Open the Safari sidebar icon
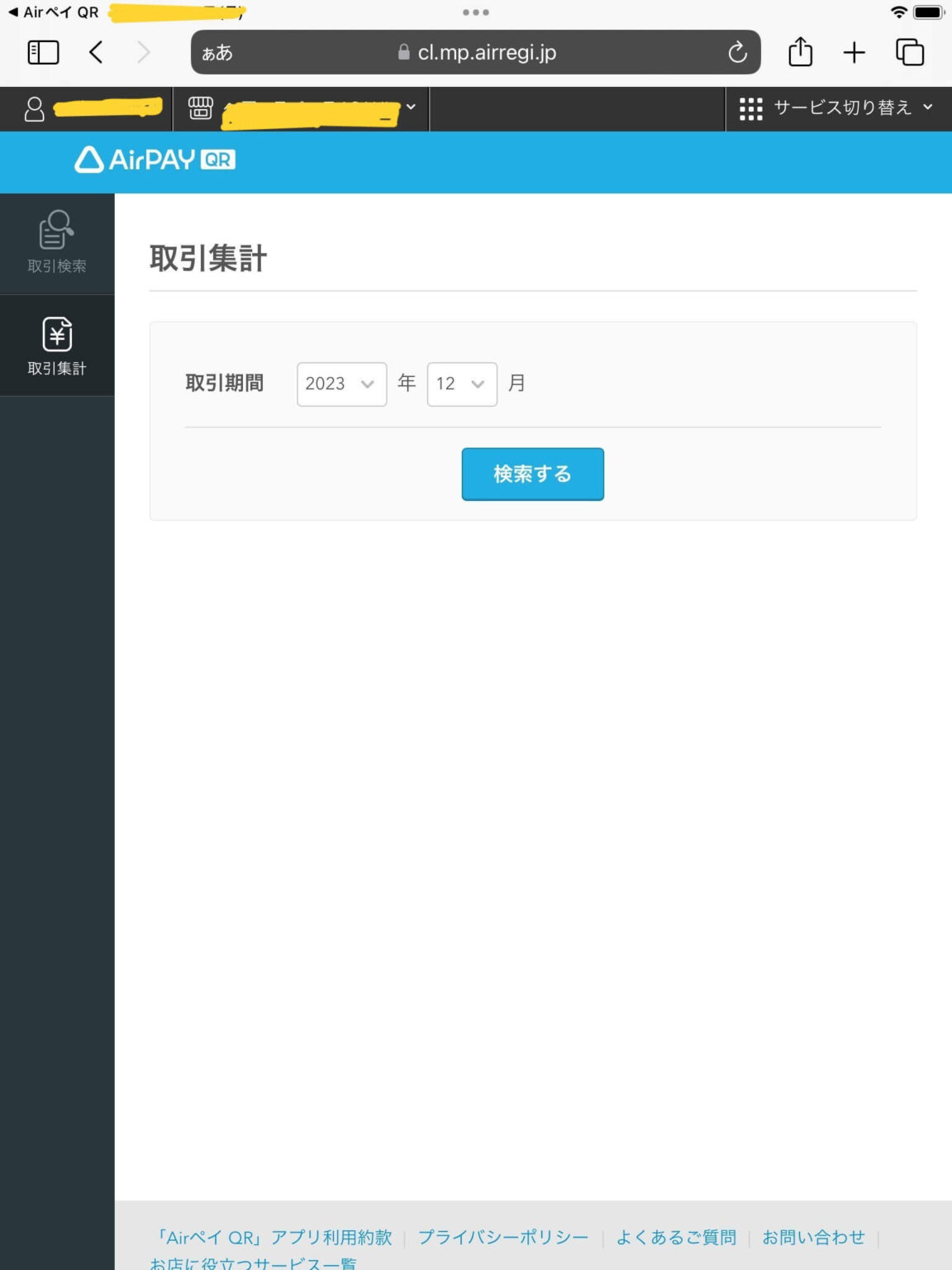Viewport: 952px width, 1270px height. click(42, 51)
